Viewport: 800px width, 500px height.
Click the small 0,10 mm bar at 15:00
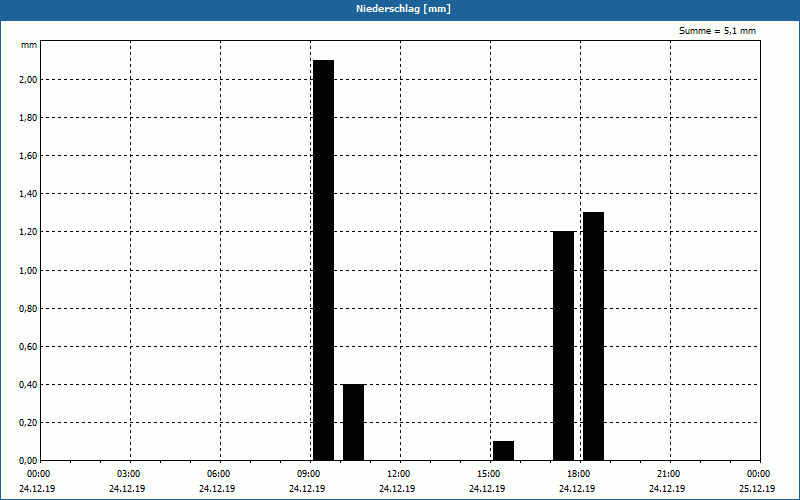coord(503,451)
